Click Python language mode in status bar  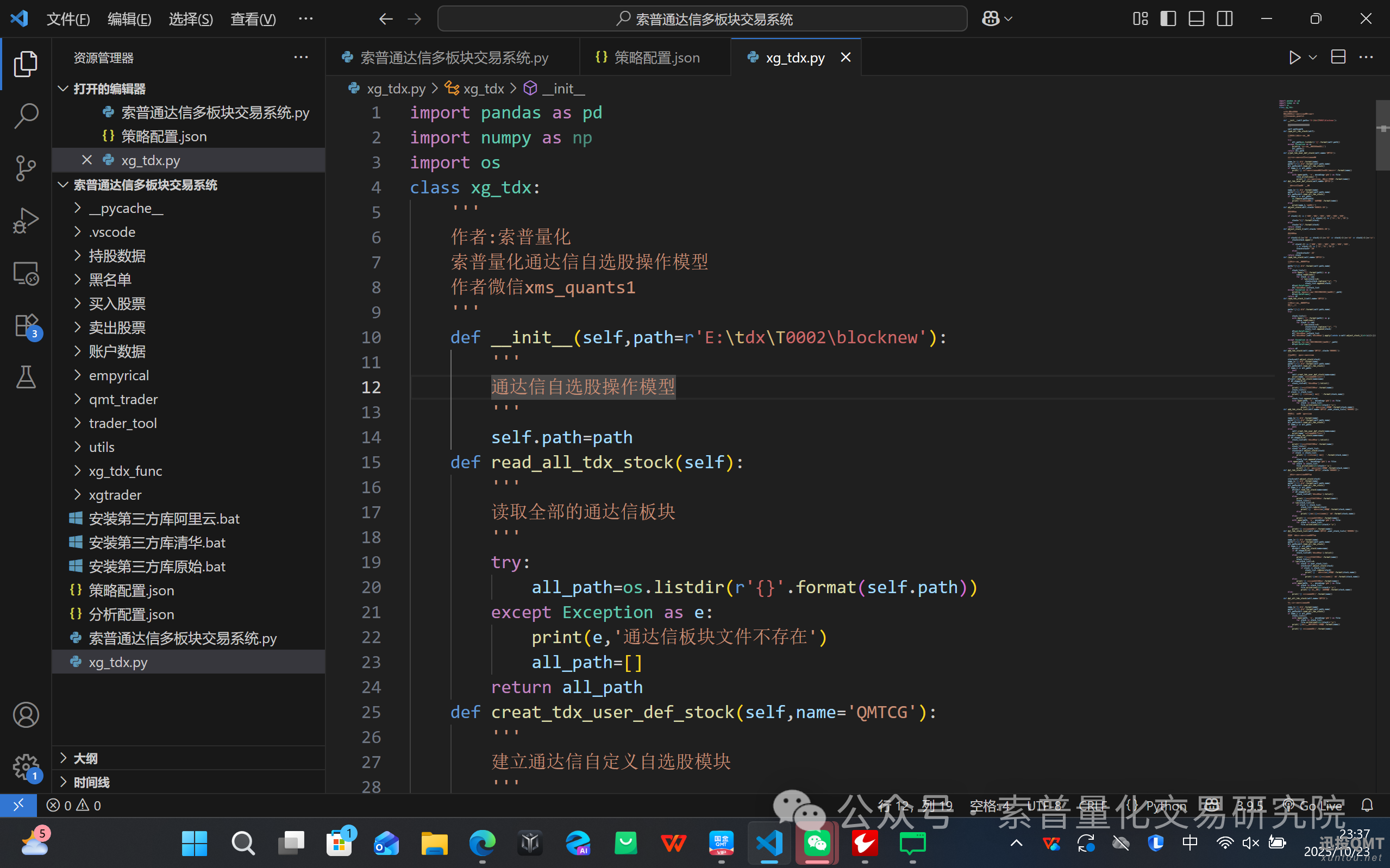(1166, 806)
